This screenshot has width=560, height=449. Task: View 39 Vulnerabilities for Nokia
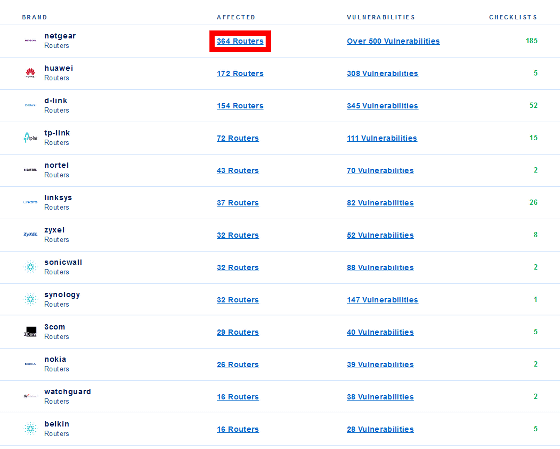[x=380, y=364]
